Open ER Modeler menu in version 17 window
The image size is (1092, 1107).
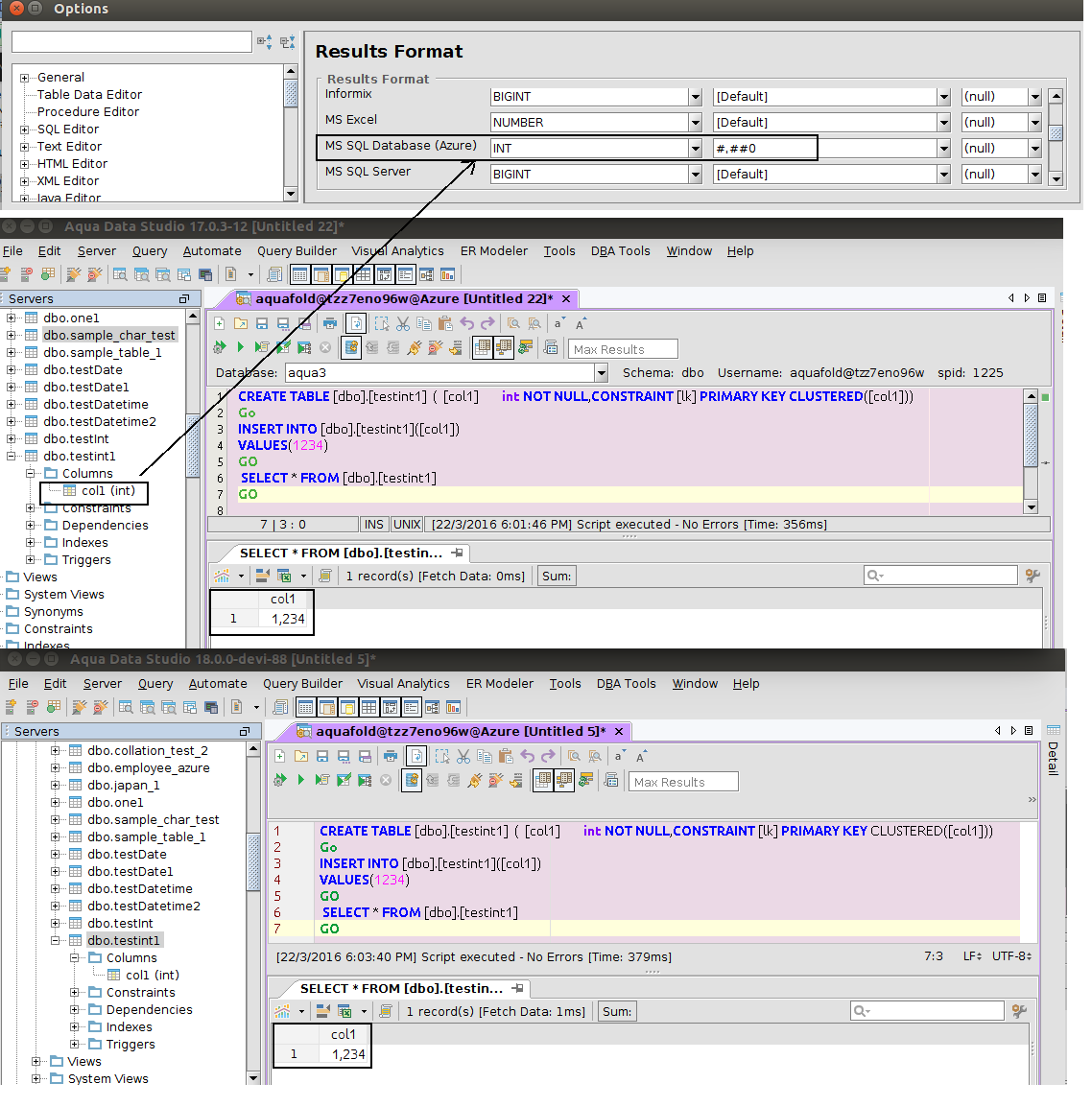pos(494,250)
